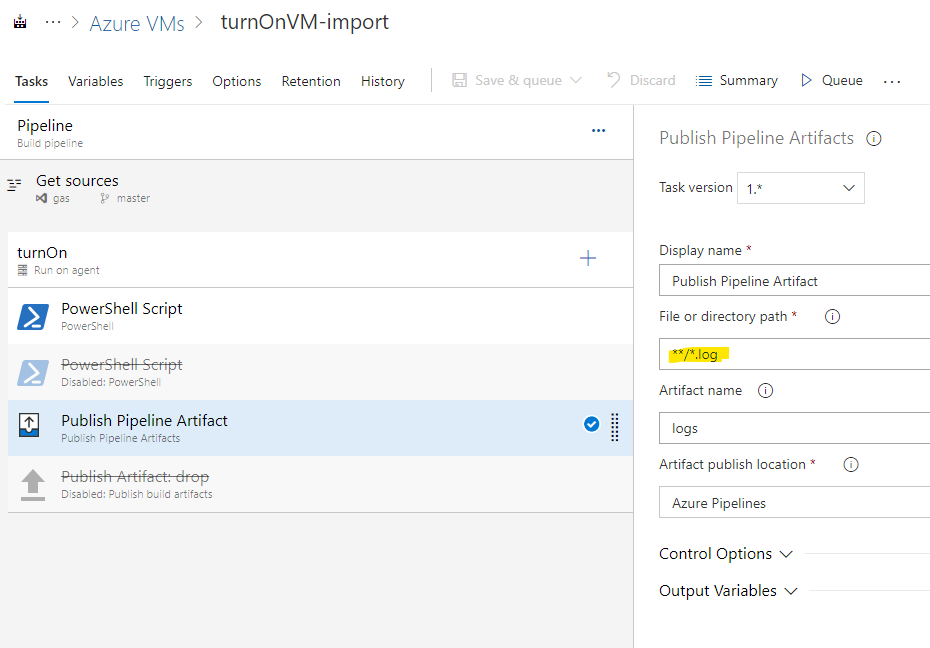The image size is (930, 648).
Task: Select the turnOn agent job
Action: (320, 260)
